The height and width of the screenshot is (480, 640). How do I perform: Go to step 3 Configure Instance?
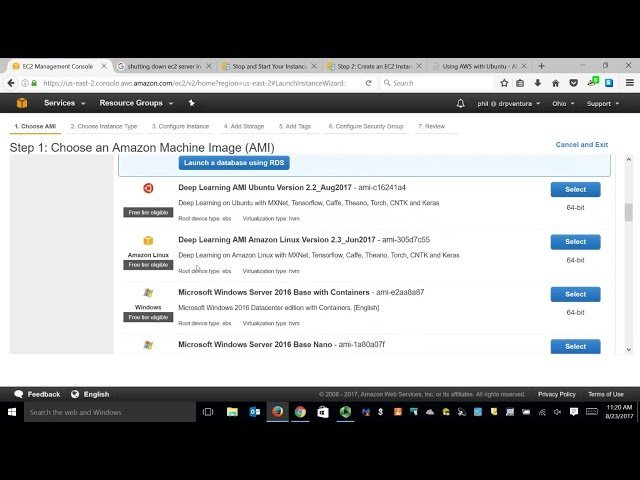tap(180, 127)
